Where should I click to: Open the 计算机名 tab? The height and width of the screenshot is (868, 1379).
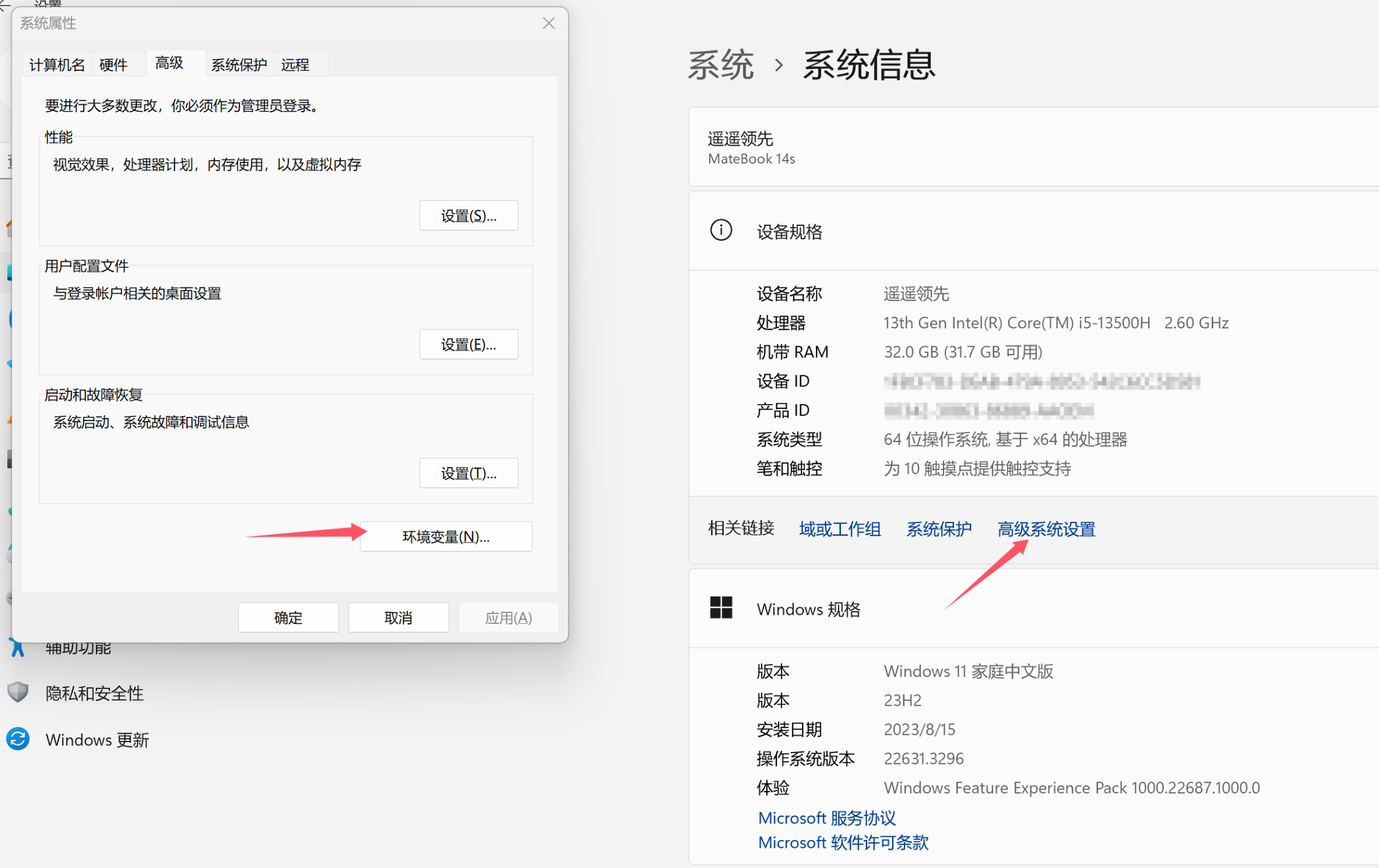click(57, 65)
